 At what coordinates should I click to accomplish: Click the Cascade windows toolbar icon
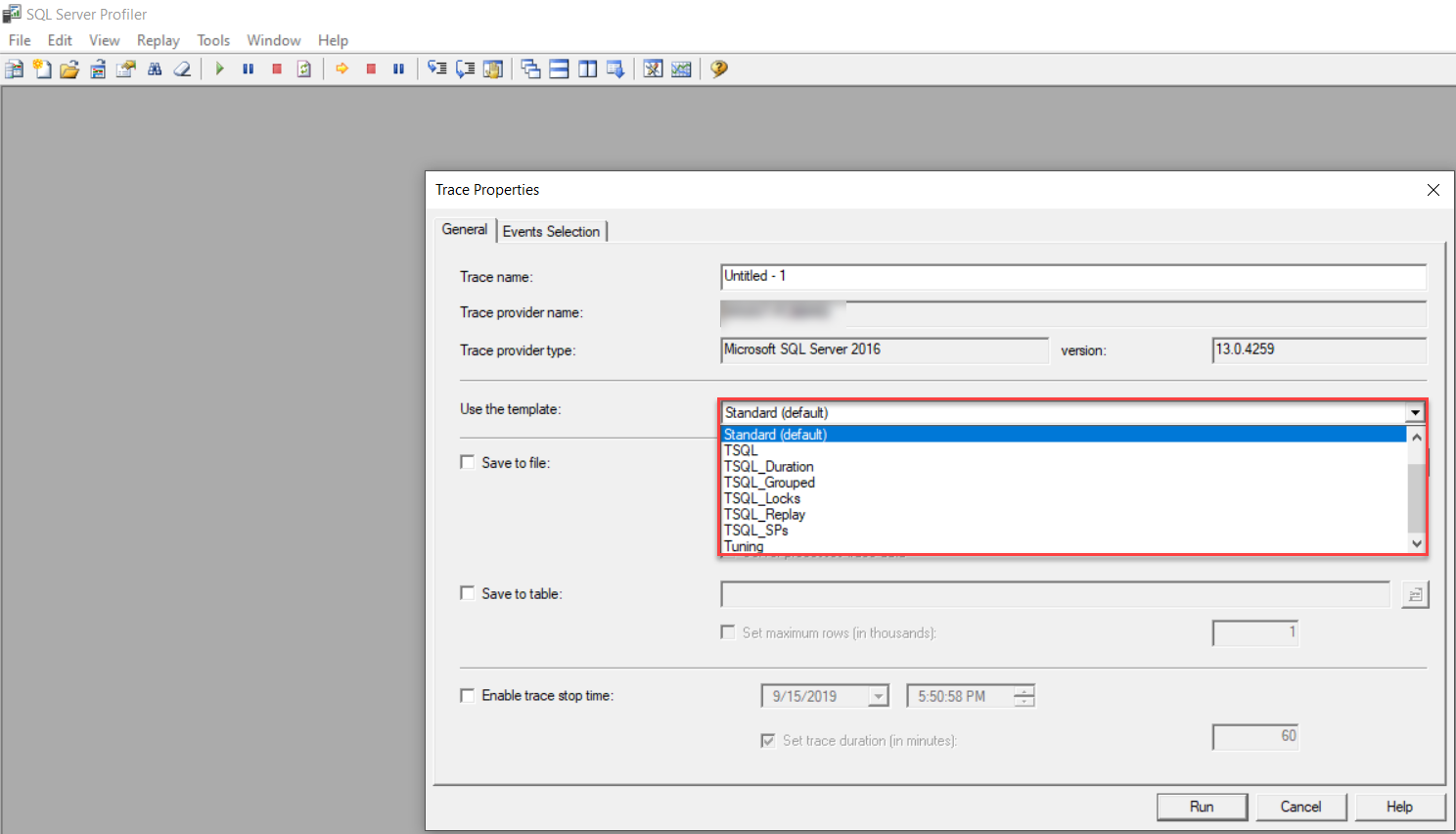(531, 69)
